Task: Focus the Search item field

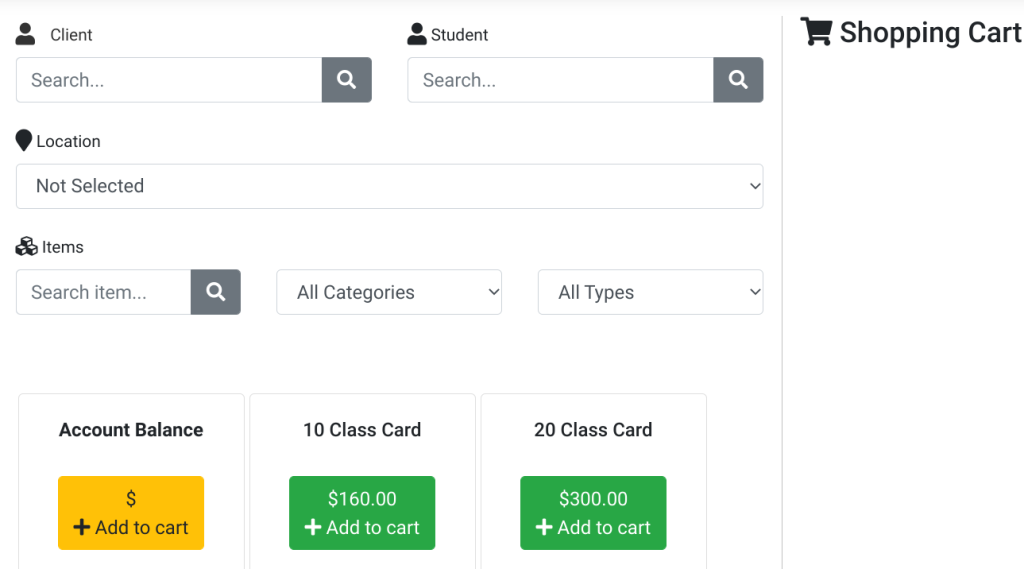Action: coord(104,292)
